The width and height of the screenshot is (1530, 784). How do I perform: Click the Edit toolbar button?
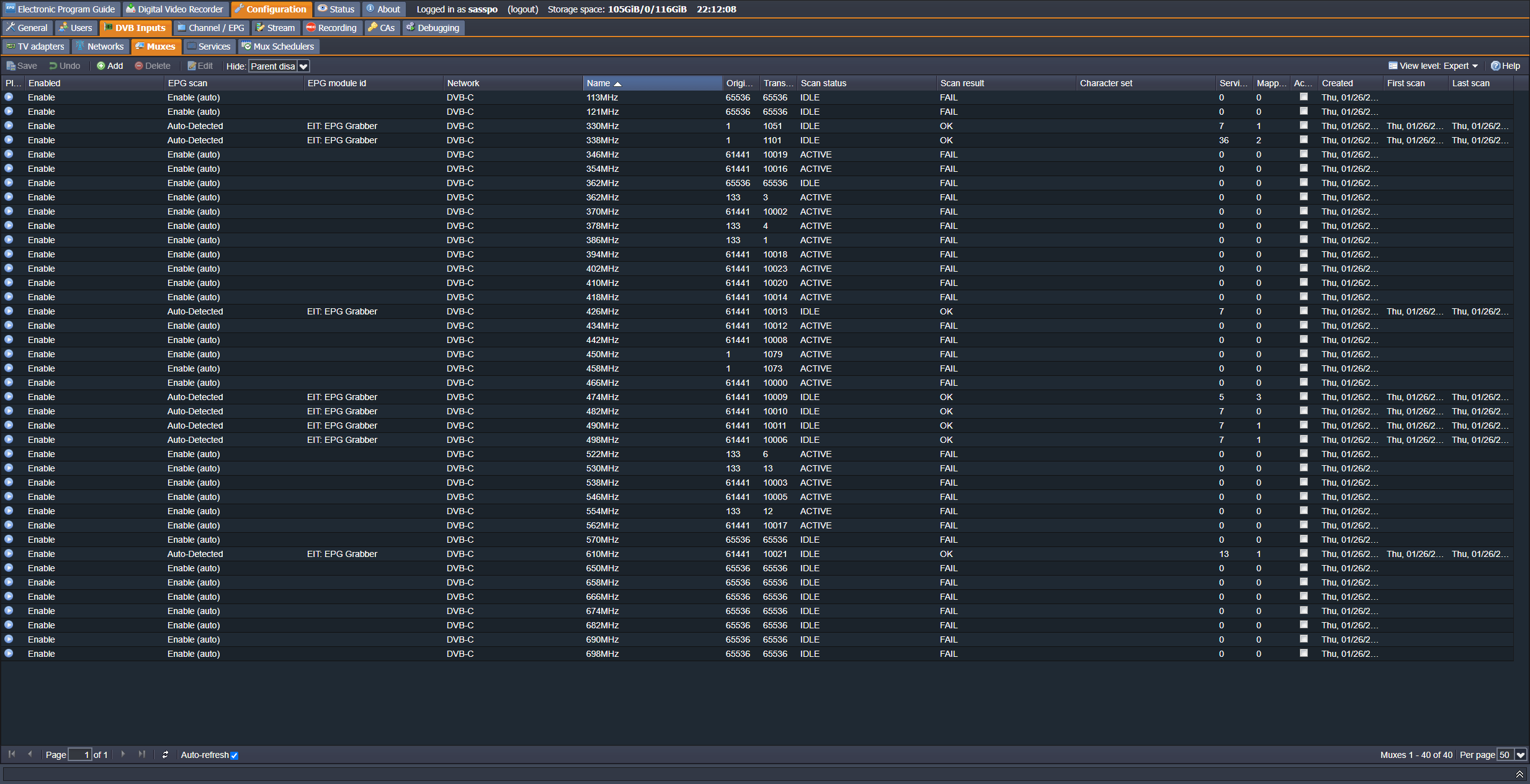tap(200, 66)
